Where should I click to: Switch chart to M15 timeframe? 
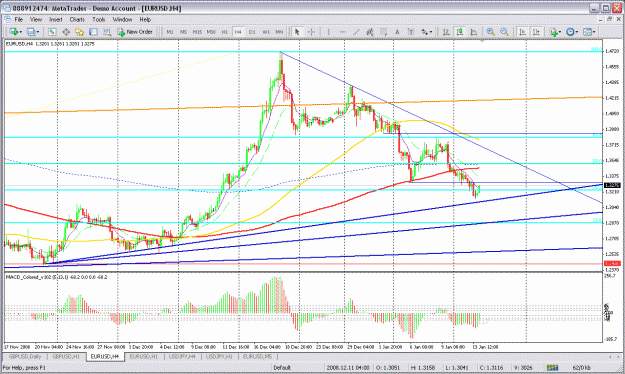point(197,32)
